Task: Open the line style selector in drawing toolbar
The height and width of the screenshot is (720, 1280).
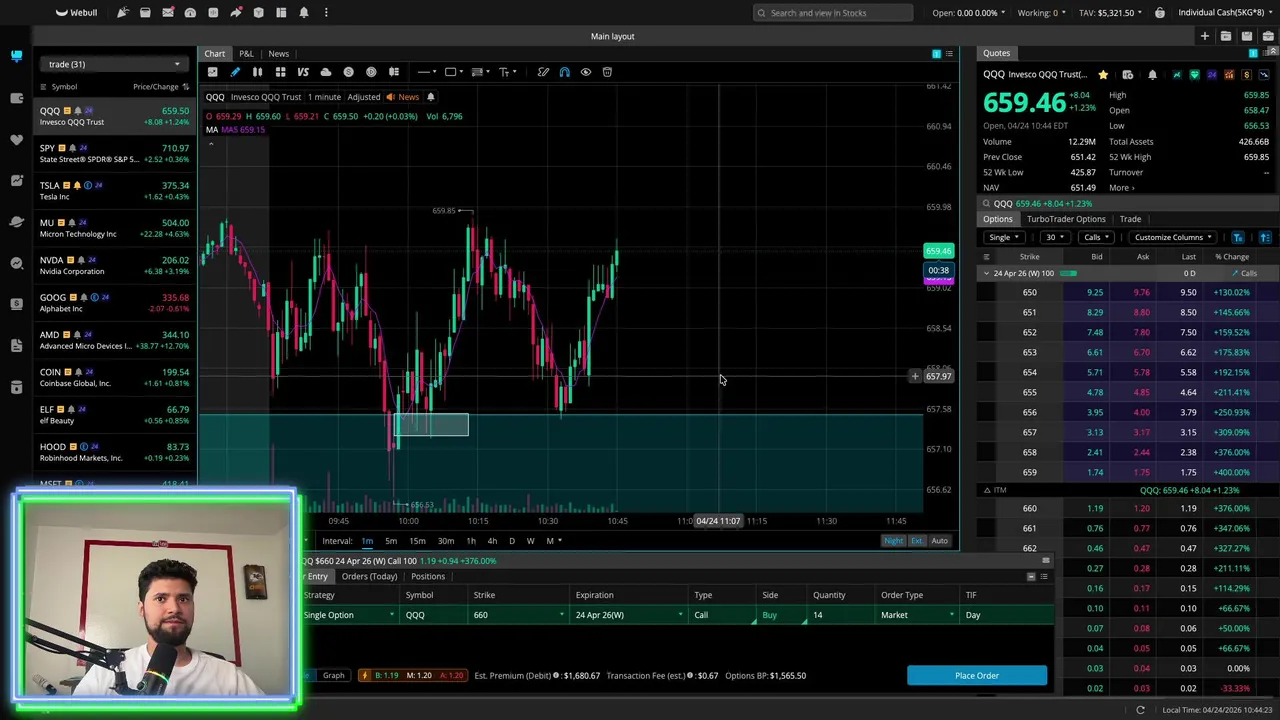Action: pyautogui.click(x=427, y=72)
